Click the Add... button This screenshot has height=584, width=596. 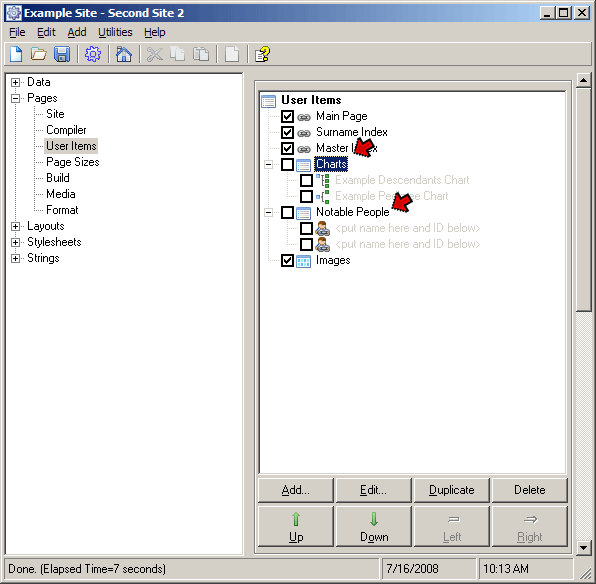point(296,490)
